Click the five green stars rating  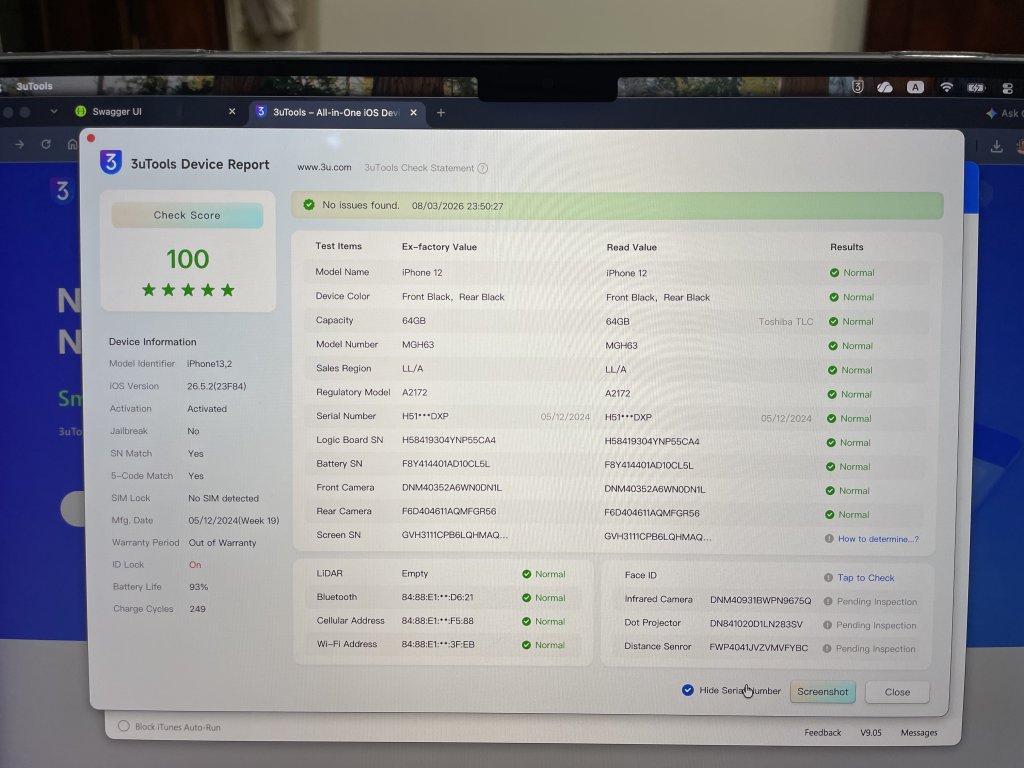click(x=188, y=290)
